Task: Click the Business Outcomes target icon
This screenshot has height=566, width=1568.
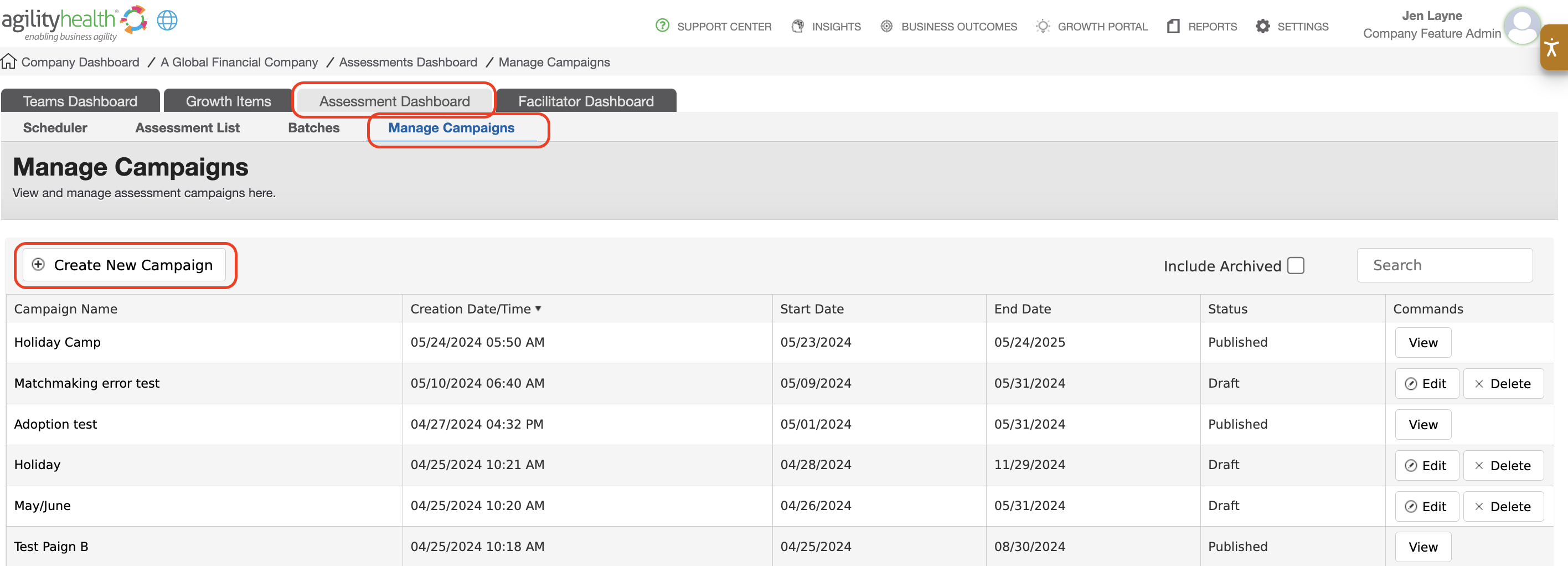Action: [x=886, y=26]
